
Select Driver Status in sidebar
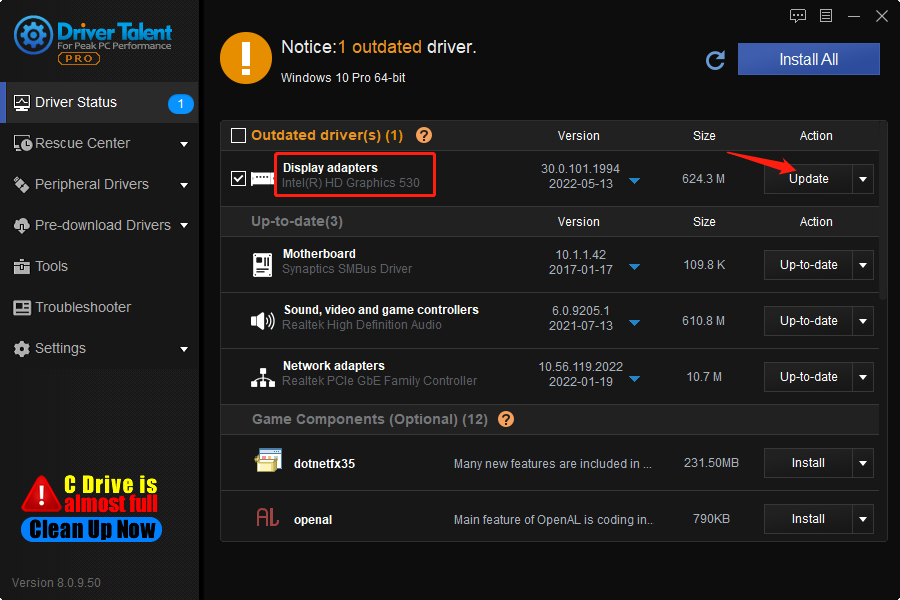pos(99,103)
